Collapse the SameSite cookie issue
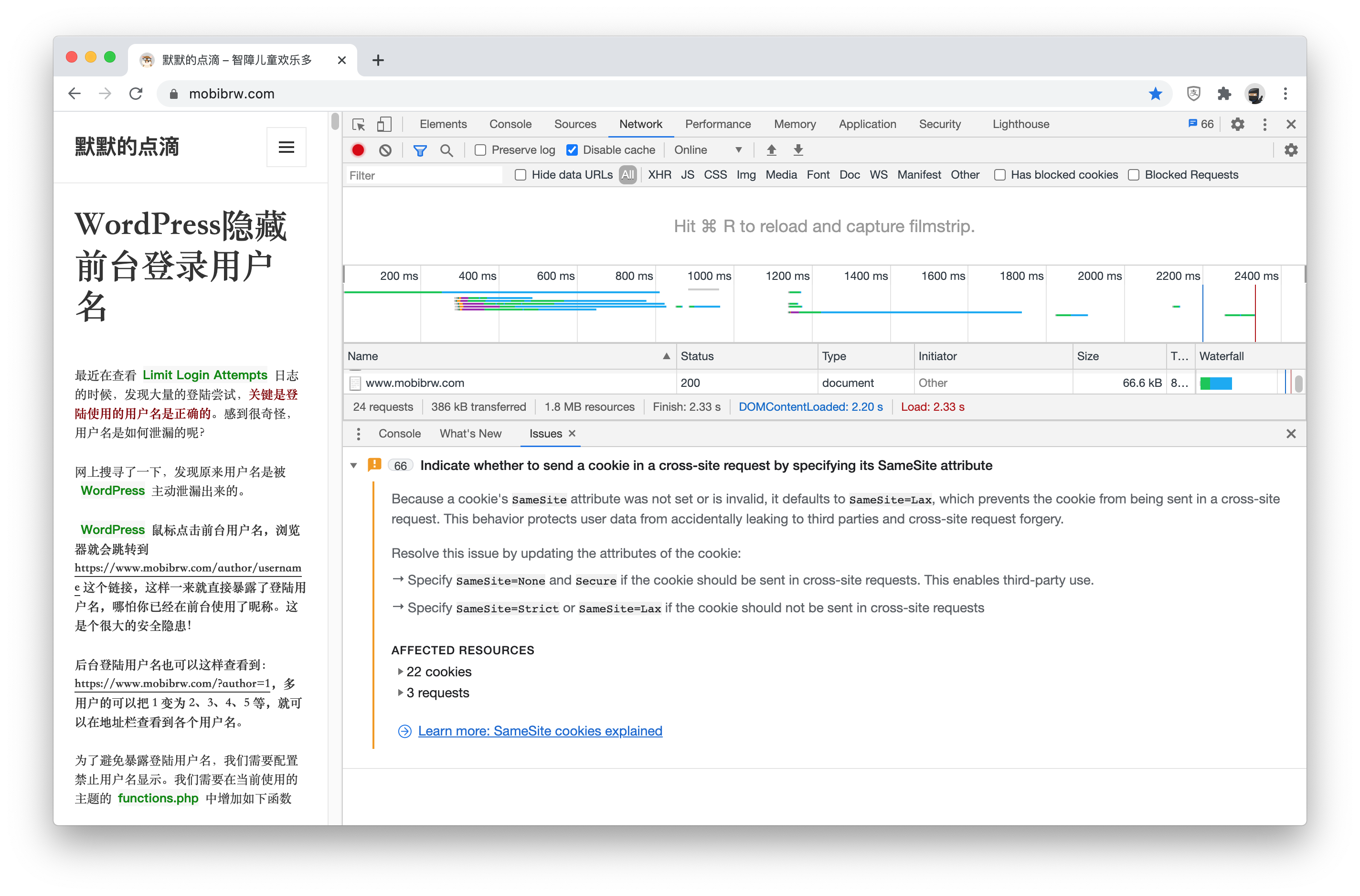 click(354, 465)
